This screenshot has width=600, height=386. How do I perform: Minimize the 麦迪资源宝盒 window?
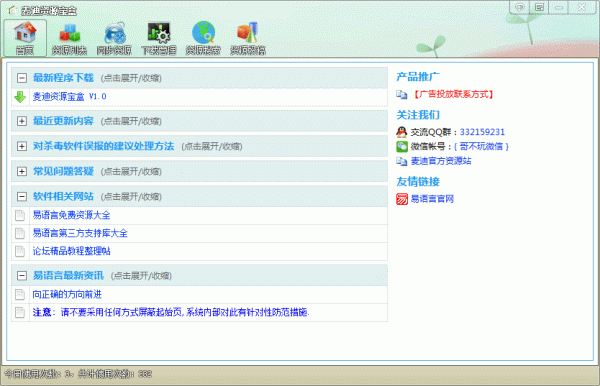pyautogui.click(x=559, y=7)
